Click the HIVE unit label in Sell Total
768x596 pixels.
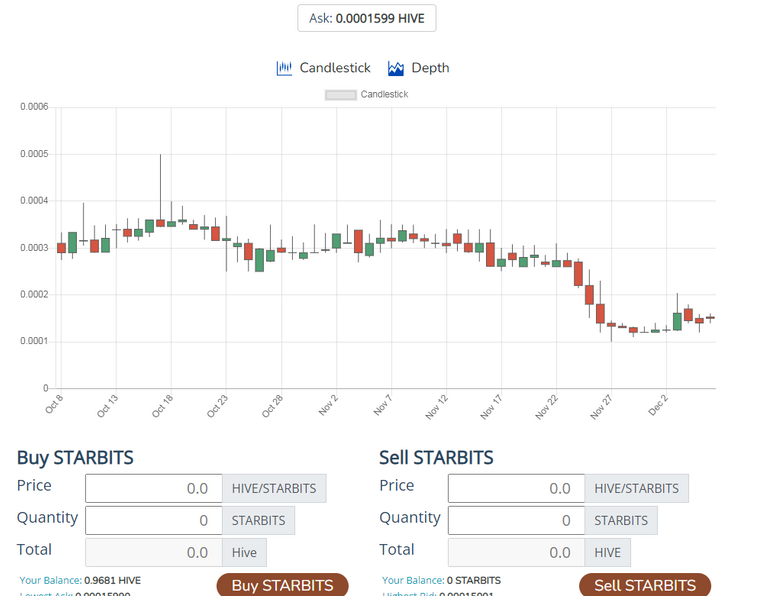point(608,552)
